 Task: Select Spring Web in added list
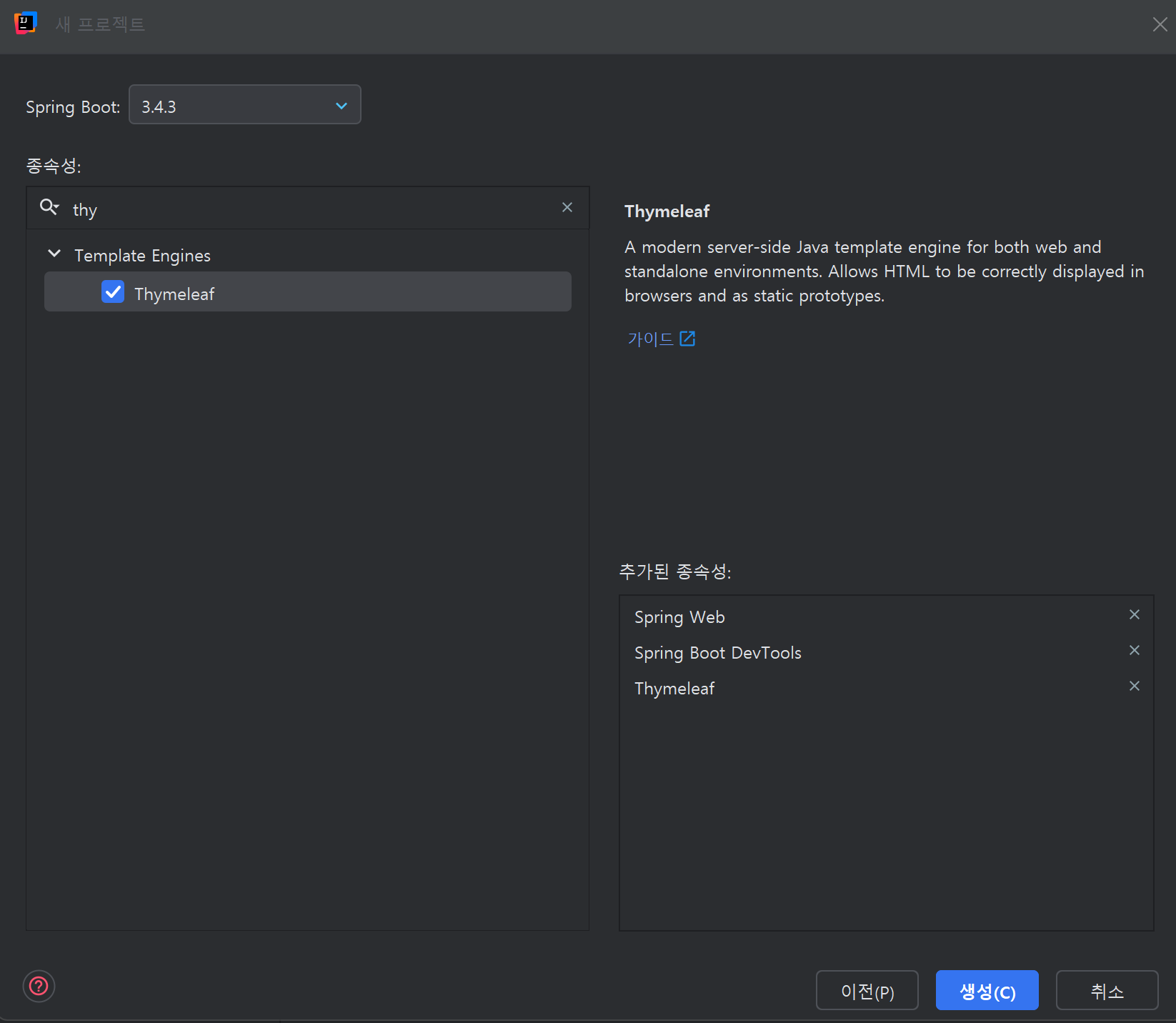coord(887,617)
